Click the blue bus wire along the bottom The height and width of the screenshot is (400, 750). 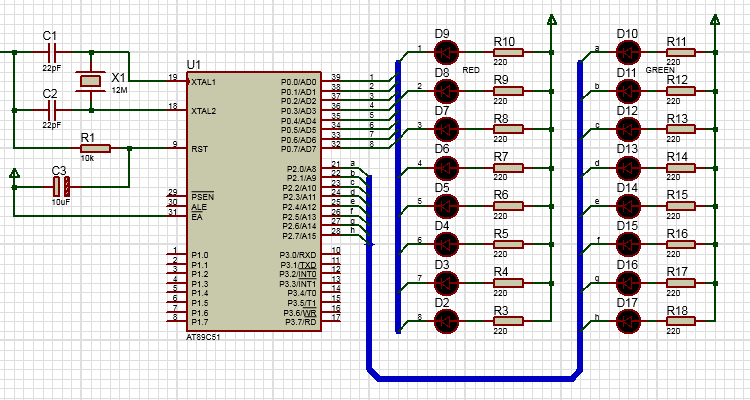pyautogui.click(x=476, y=378)
